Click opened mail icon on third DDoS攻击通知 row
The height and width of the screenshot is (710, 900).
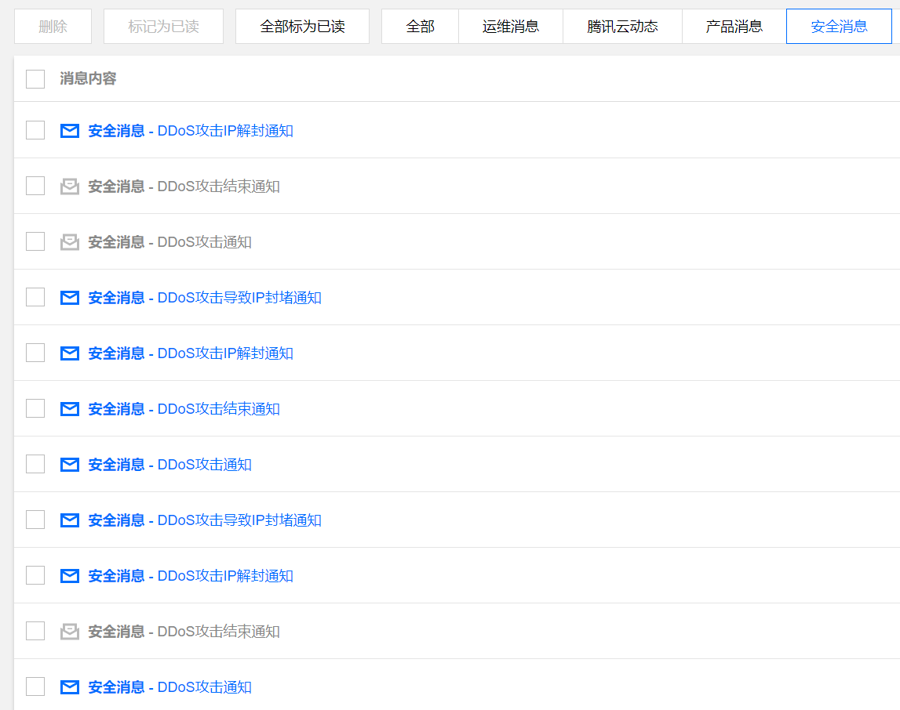click(69, 241)
